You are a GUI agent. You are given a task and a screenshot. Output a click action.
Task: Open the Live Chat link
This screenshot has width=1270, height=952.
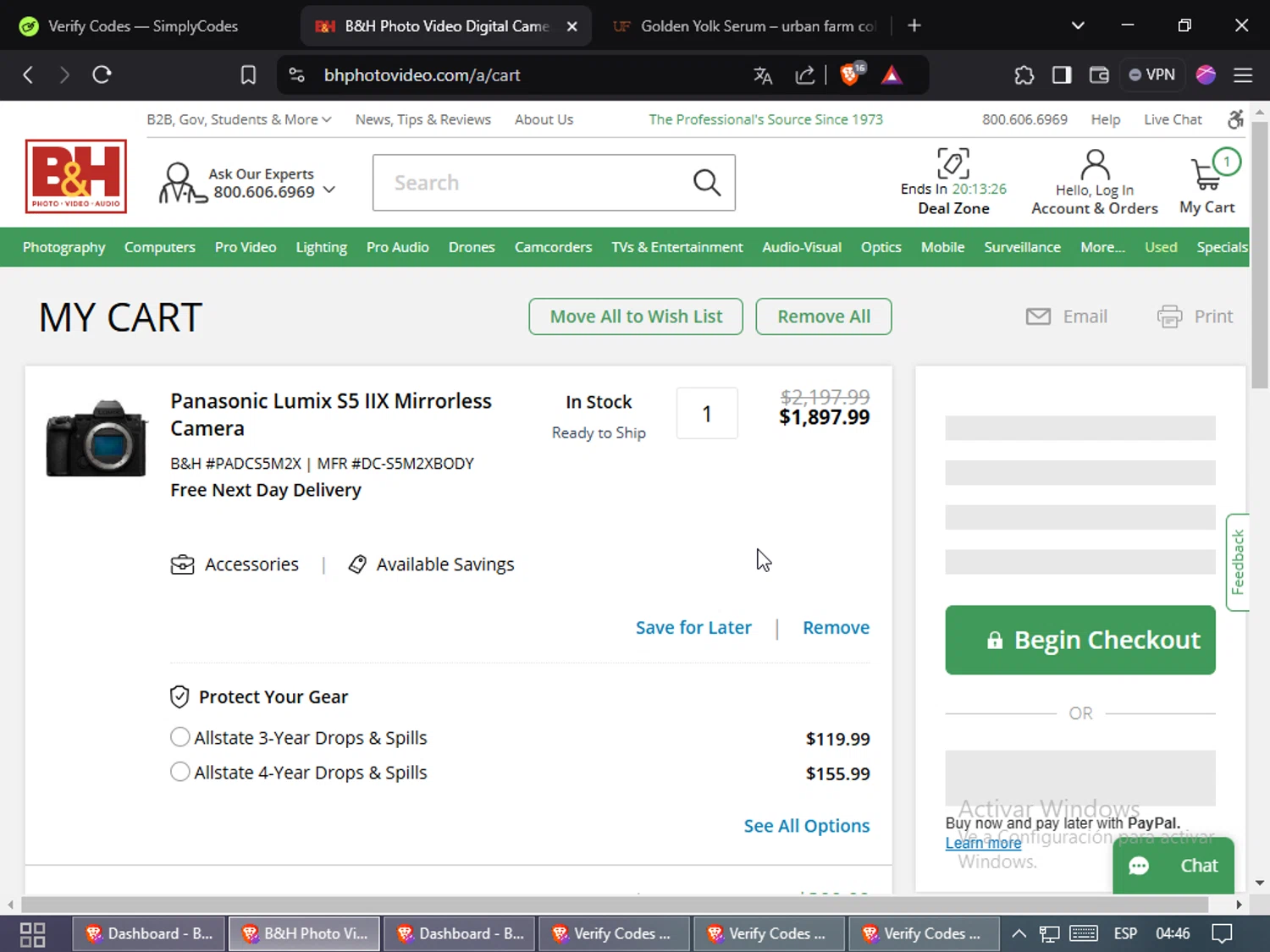1173,119
